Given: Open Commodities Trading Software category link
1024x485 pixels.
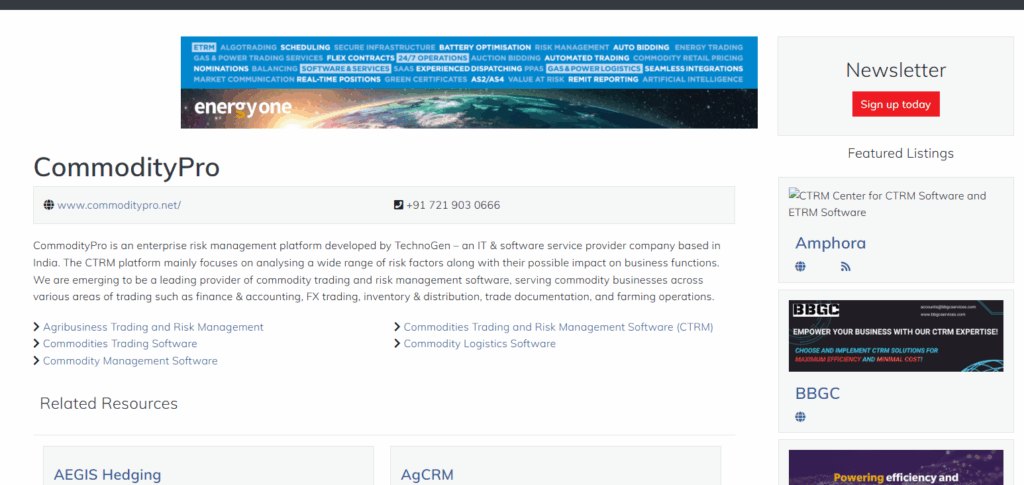Looking at the screenshot, I should tap(120, 343).
